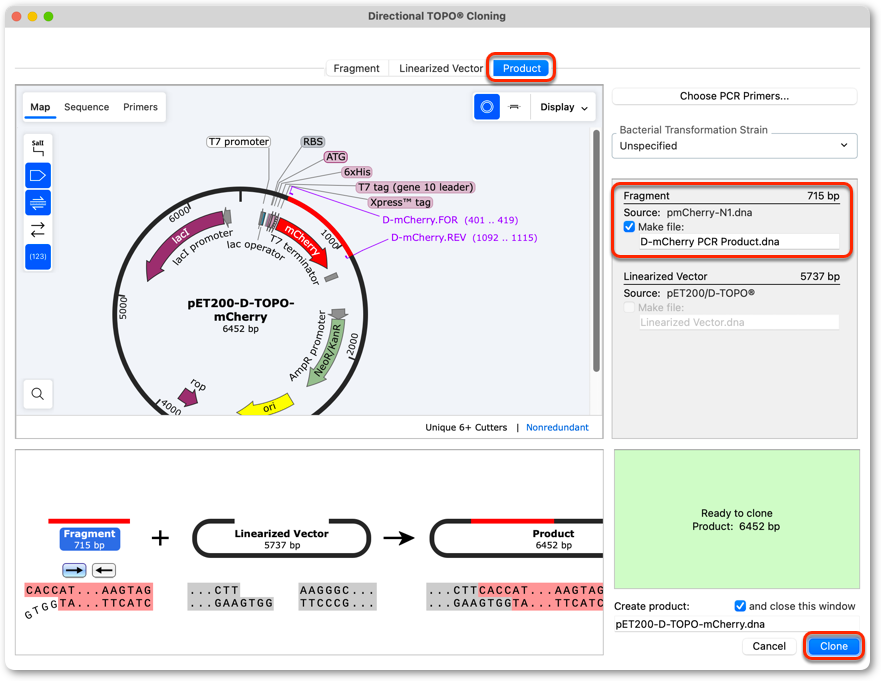Switch to the Fragment tab
881x681 pixels.
pyautogui.click(x=356, y=68)
